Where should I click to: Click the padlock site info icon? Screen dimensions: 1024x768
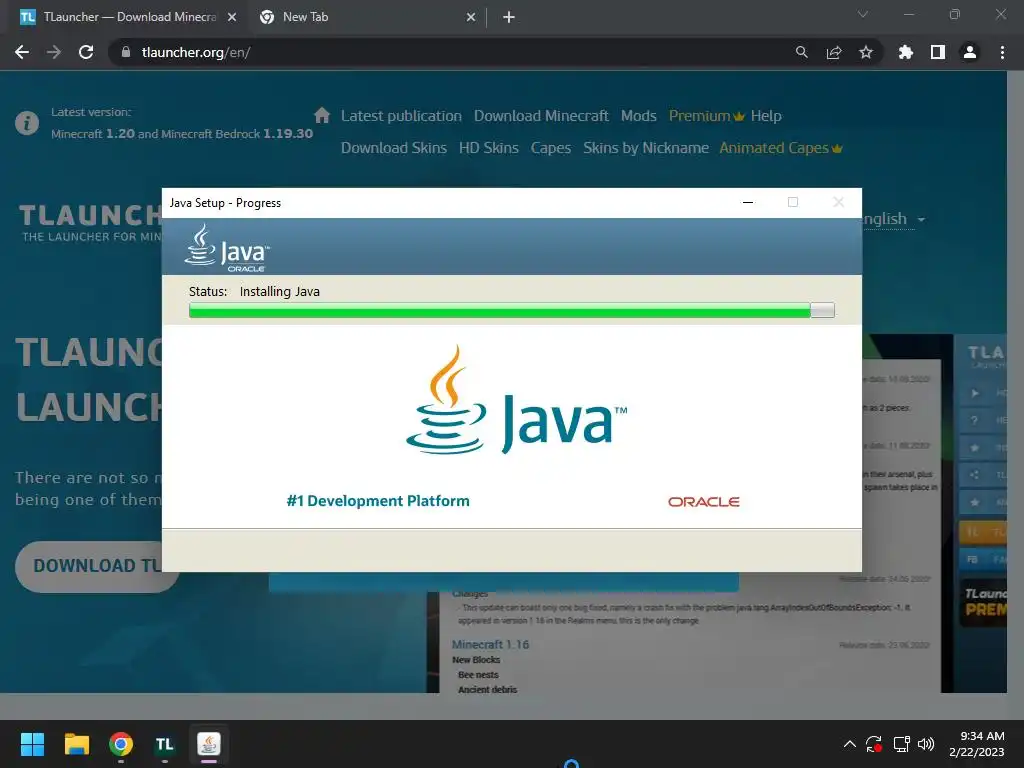[x=126, y=52]
